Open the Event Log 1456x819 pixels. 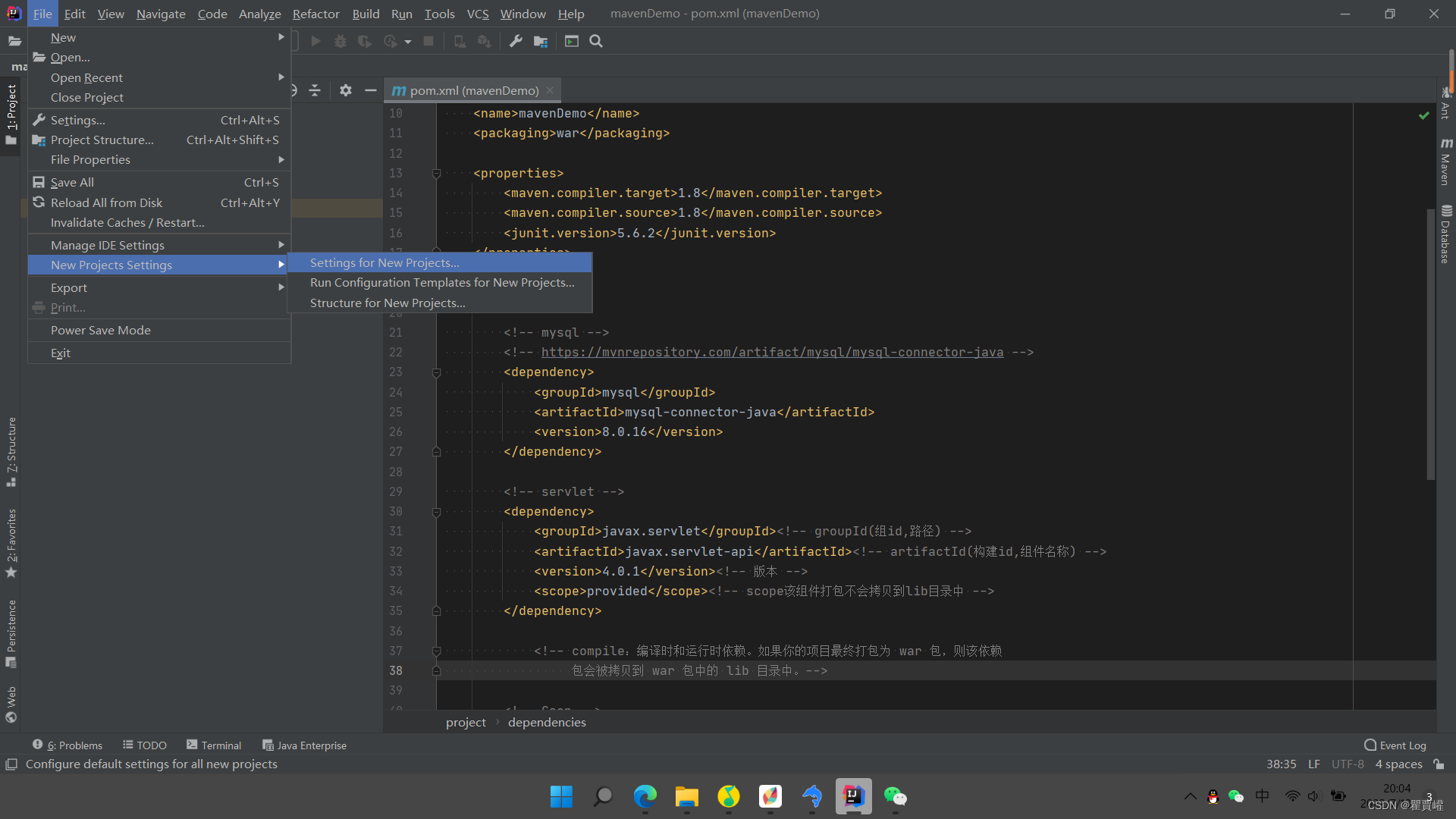coord(1395,745)
